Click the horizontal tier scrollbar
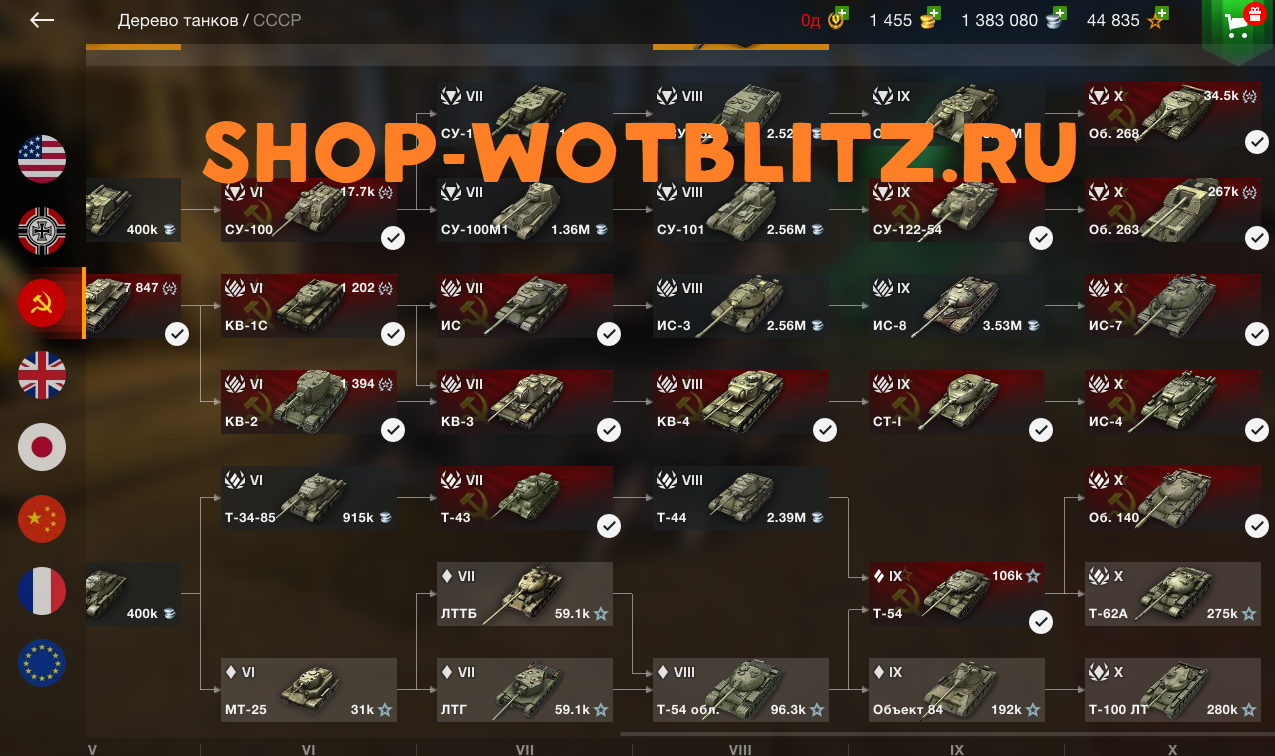Viewport: 1275px width, 756px height. [x=947, y=734]
